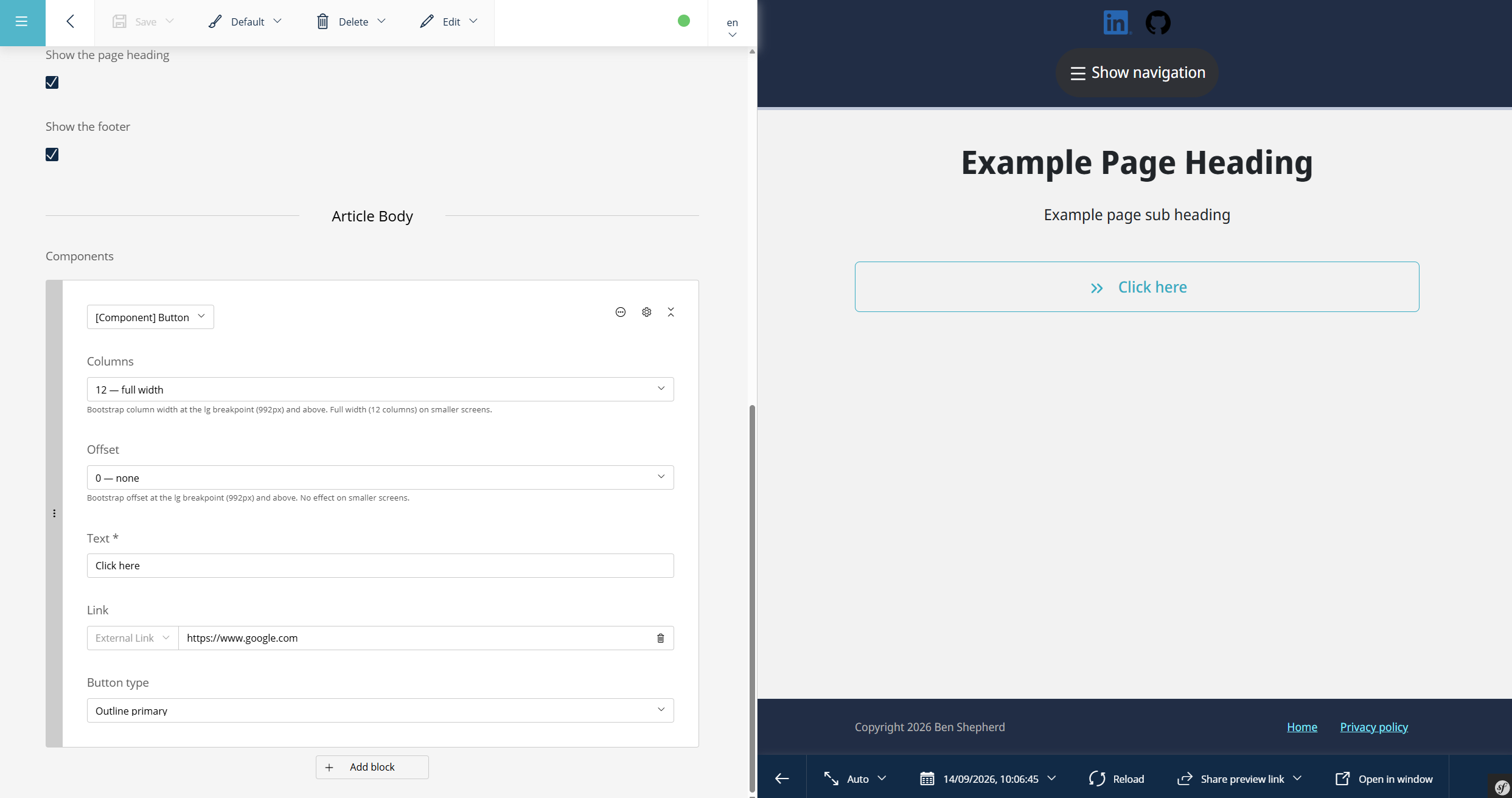Click the Share preview link label
Image resolution: width=1512 pixels, height=798 pixels.
click(1242, 779)
